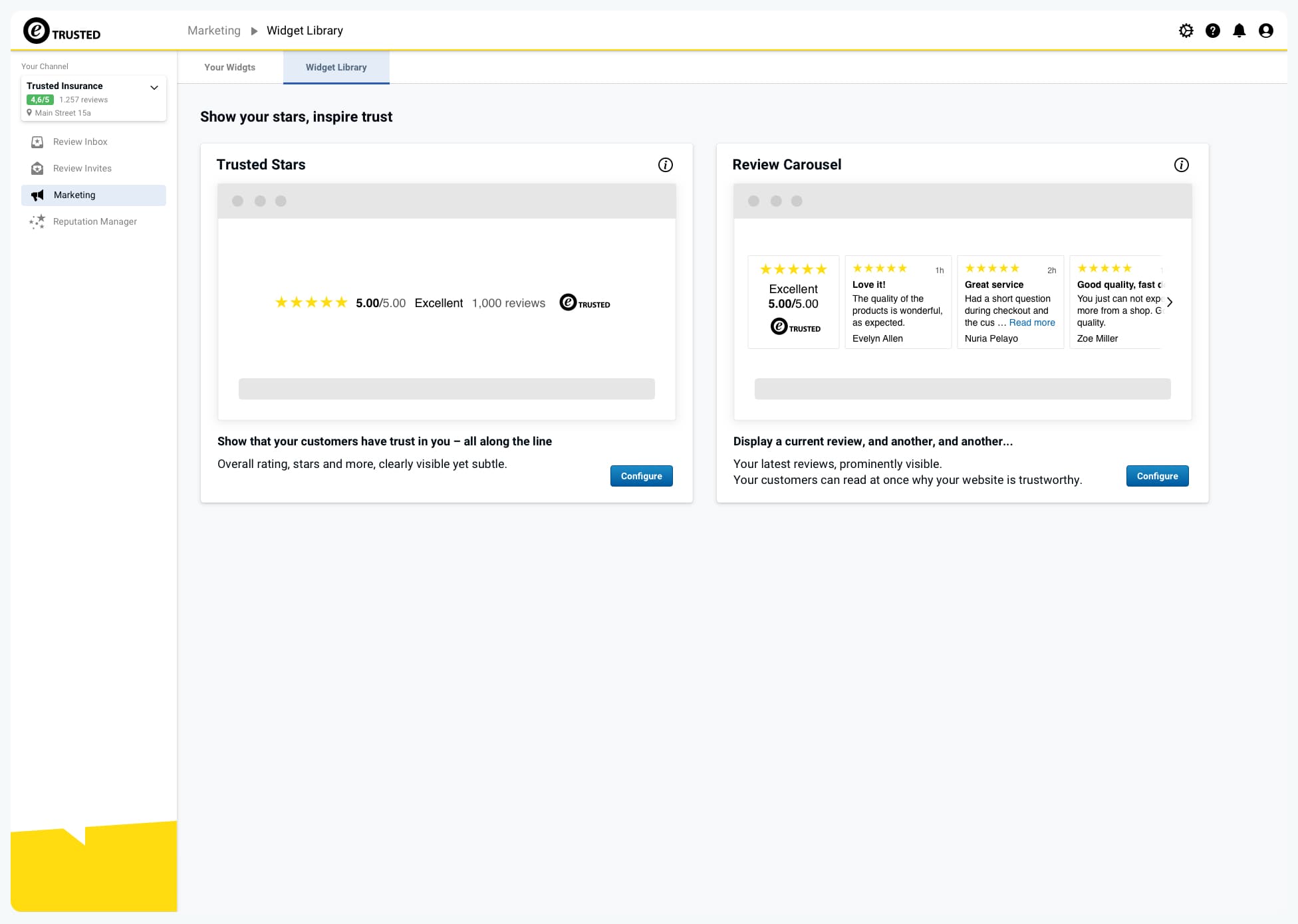This screenshot has width=1298, height=924.
Task: Configure the Review Carousel widget
Action: click(1156, 476)
